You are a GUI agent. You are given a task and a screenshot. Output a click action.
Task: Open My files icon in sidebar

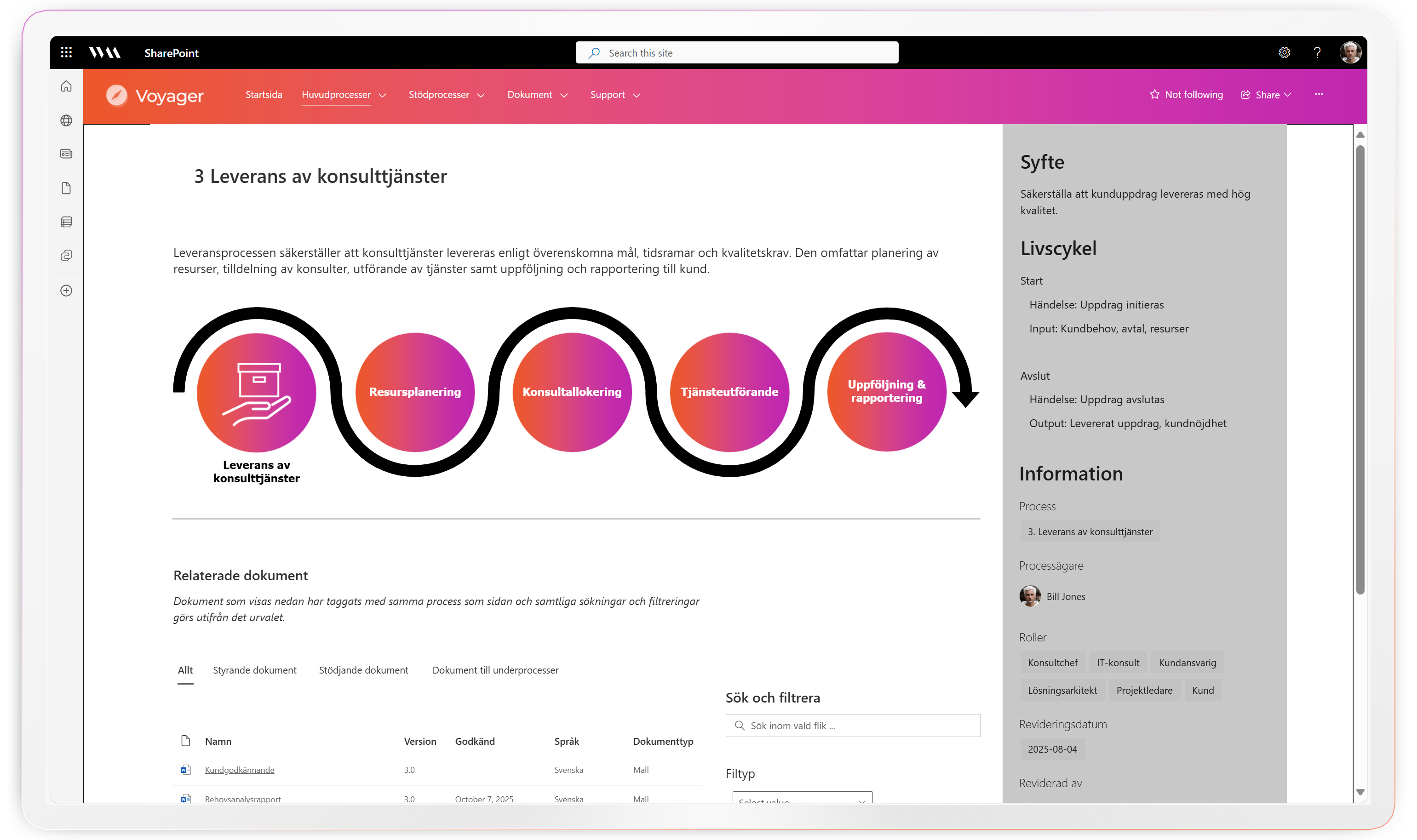click(66, 188)
